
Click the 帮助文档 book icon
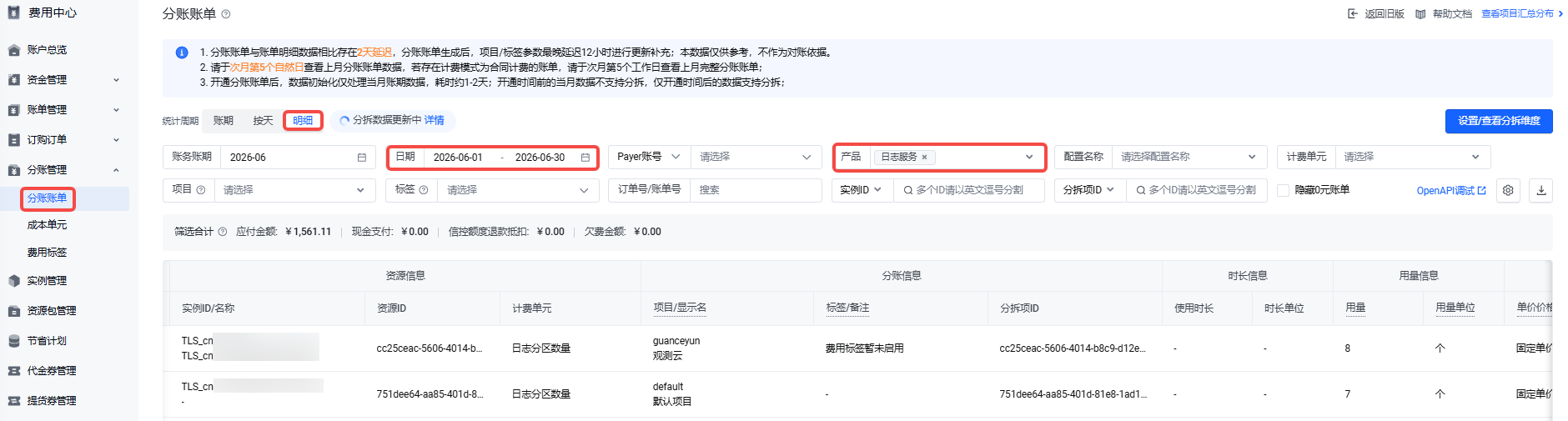[1420, 13]
